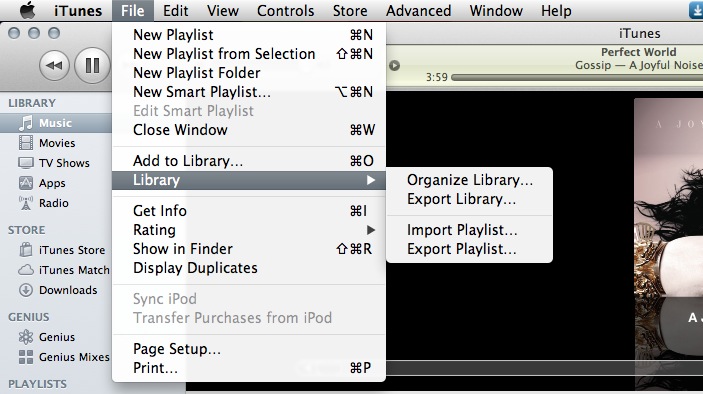703x394 pixels.
Task: Click elapsed time 3:59
Action: coord(437,77)
